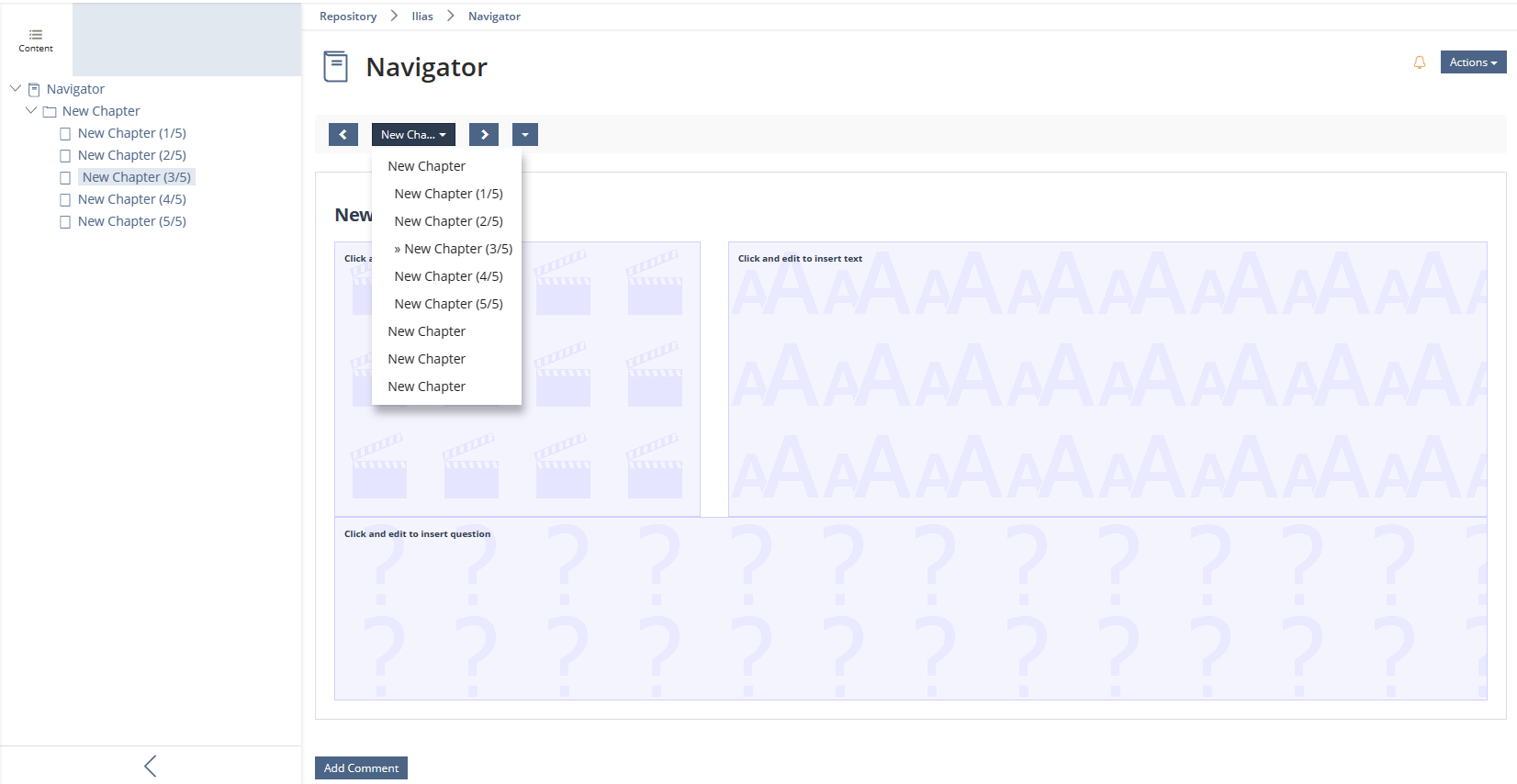This screenshot has width=1517, height=784.
Task: Open Repository breadcrumb link
Action: point(348,17)
